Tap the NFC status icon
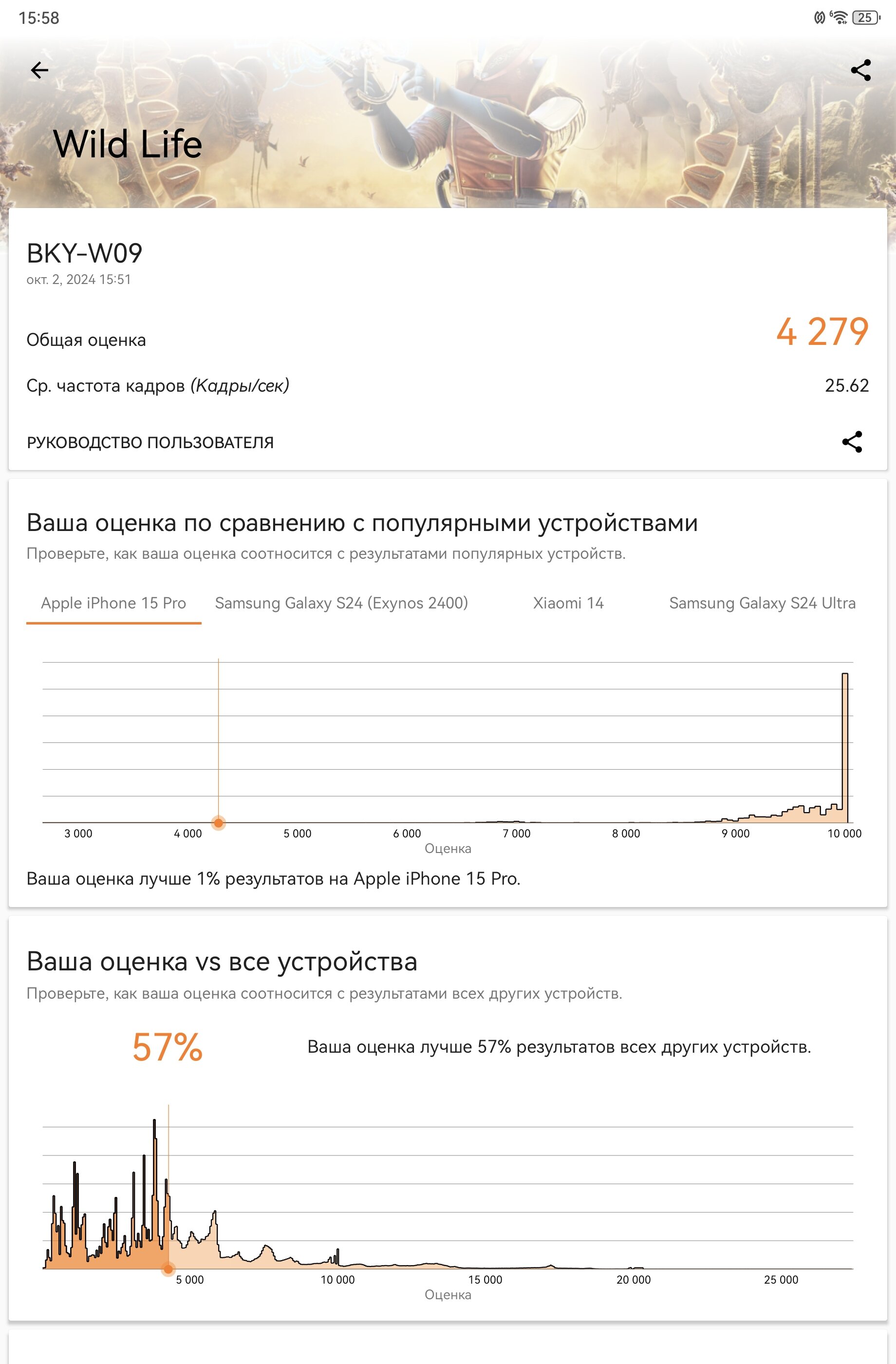 819,18
